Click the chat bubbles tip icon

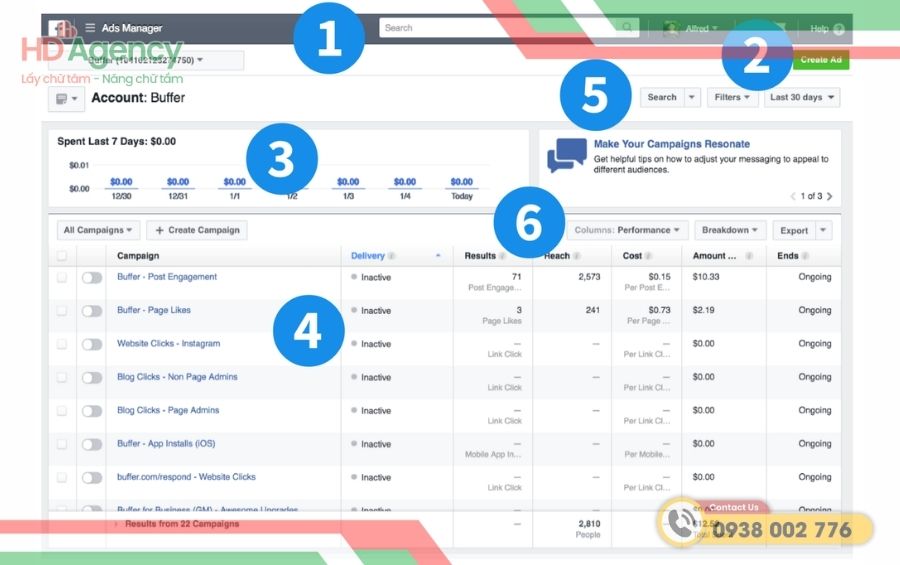click(567, 155)
